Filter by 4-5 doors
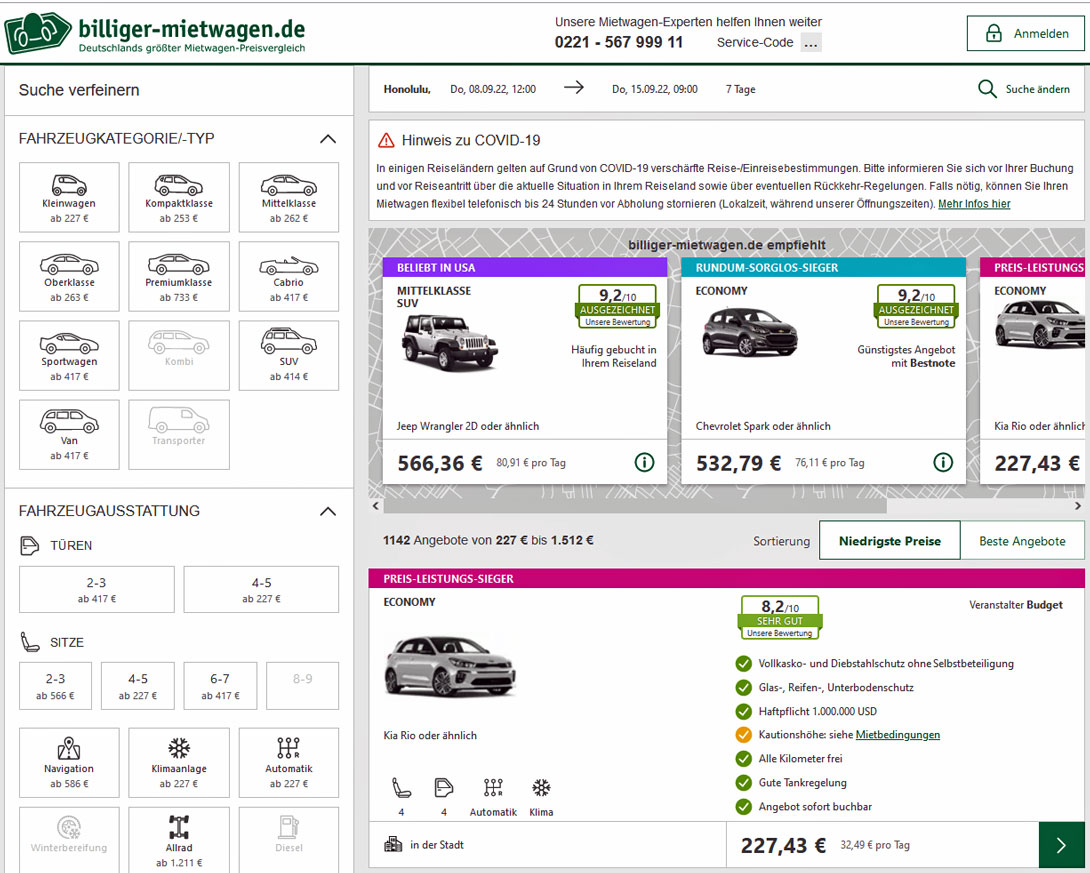This screenshot has width=1090, height=873. click(261, 589)
